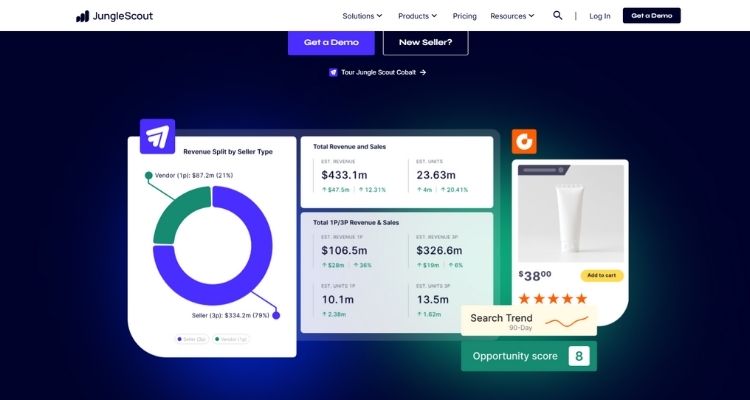Click the JungleScout logo in header

tap(116, 16)
